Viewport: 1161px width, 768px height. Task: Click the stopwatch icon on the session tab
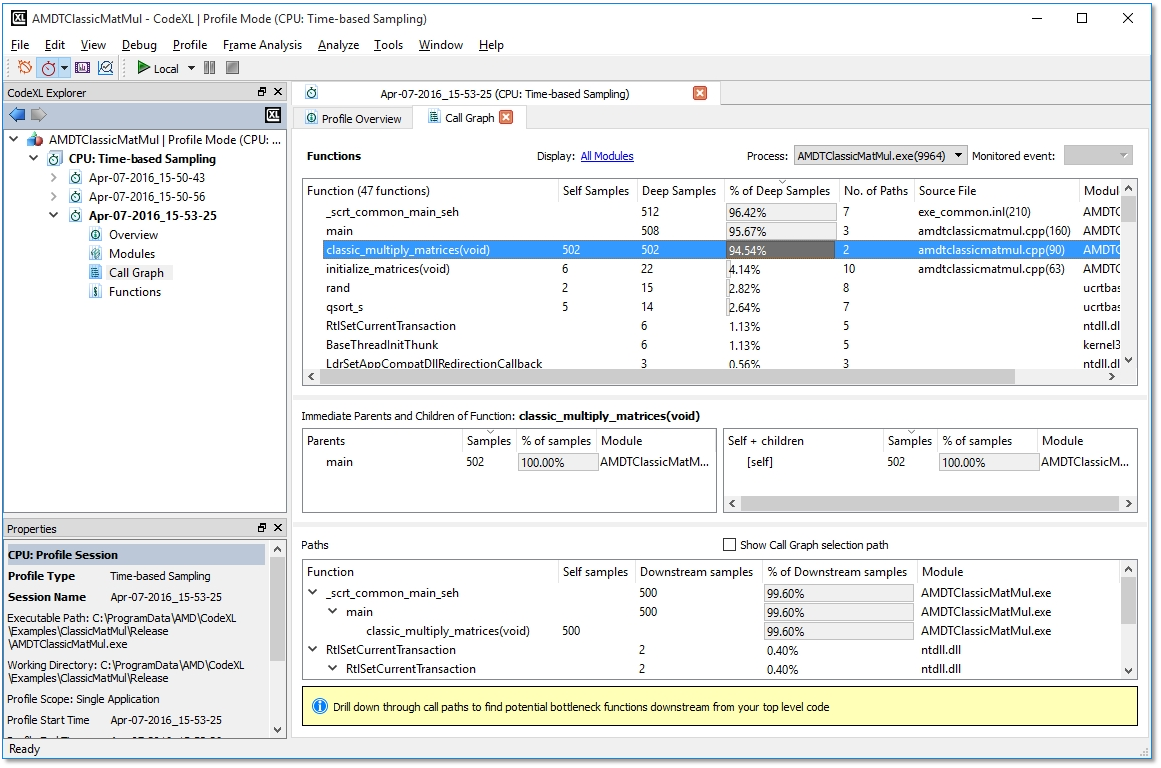pyautogui.click(x=312, y=93)
